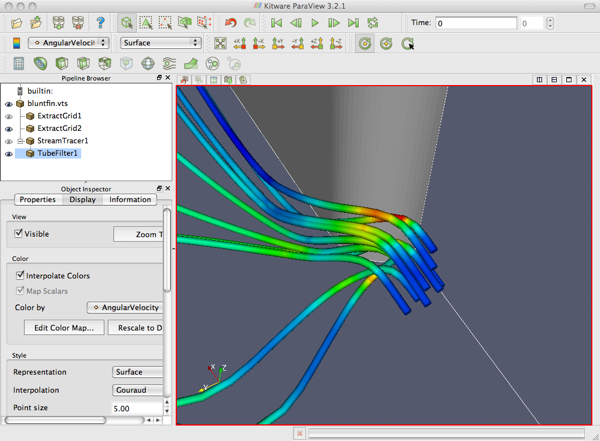The height and width of the screenshot is (441, 600).
Task: Open a file with the folder icon
Action: 16,23
